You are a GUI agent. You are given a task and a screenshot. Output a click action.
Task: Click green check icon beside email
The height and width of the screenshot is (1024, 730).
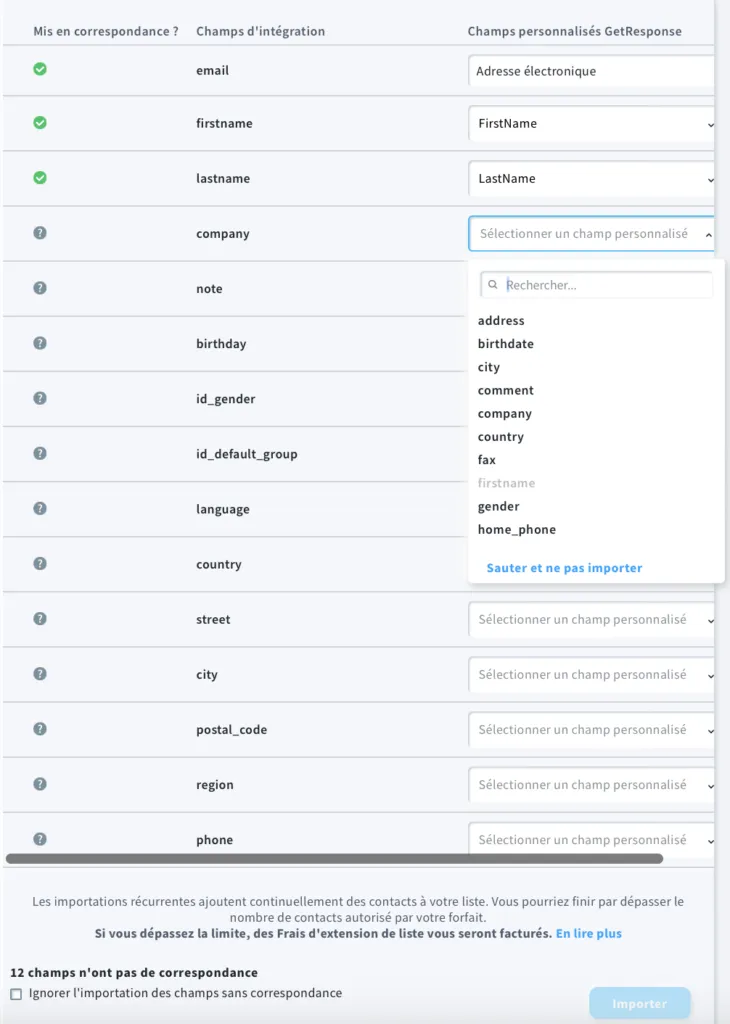click(x=40, y=69)
